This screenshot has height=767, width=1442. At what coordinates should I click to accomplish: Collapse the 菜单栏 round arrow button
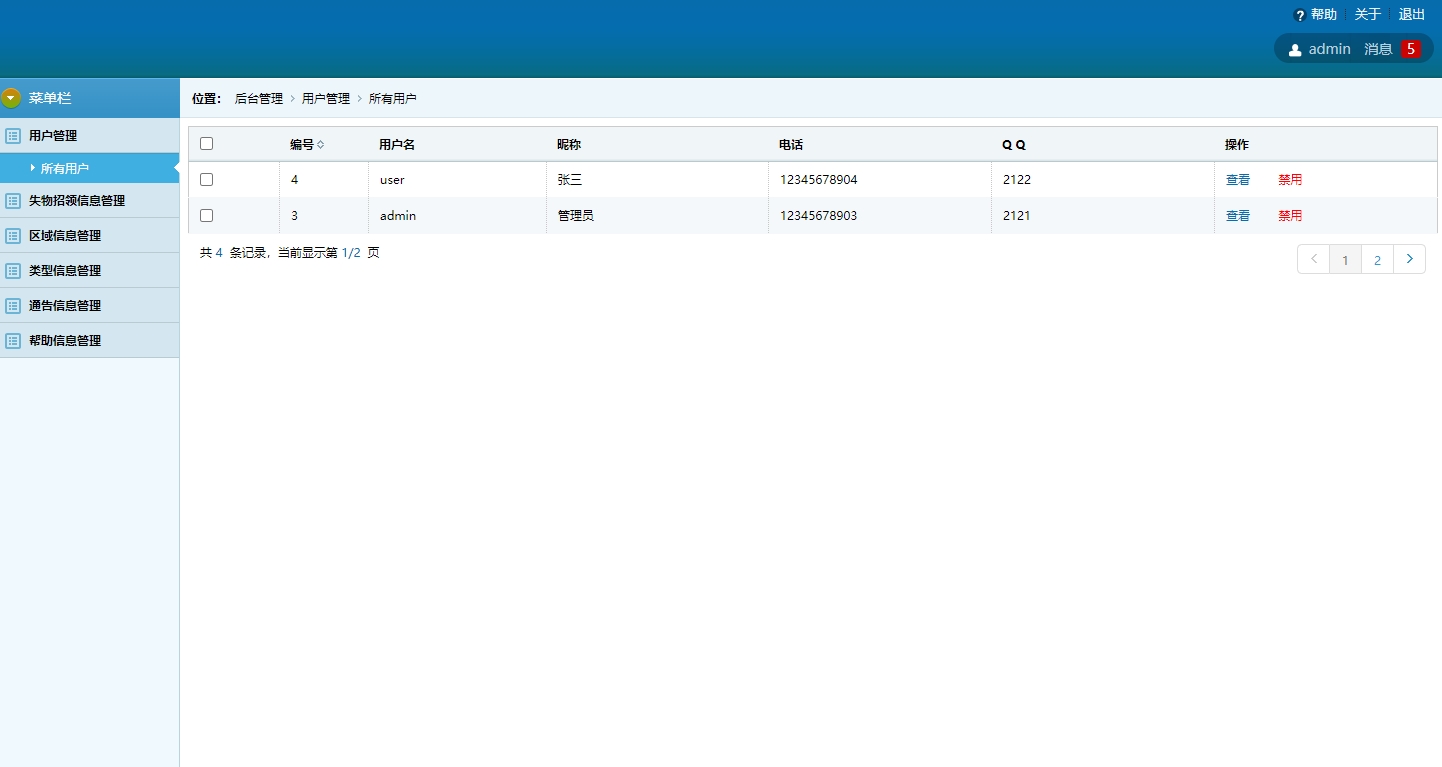11,98
